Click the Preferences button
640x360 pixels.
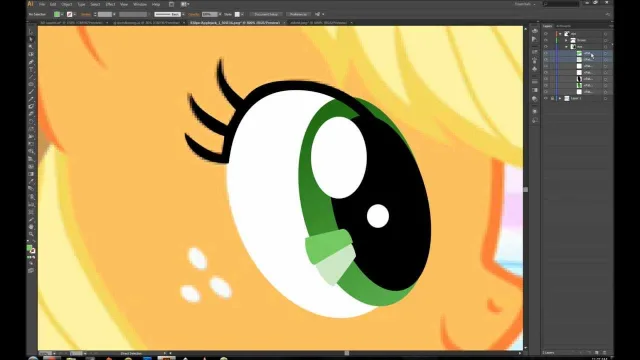pyautogui.click(x=298, y=14)
